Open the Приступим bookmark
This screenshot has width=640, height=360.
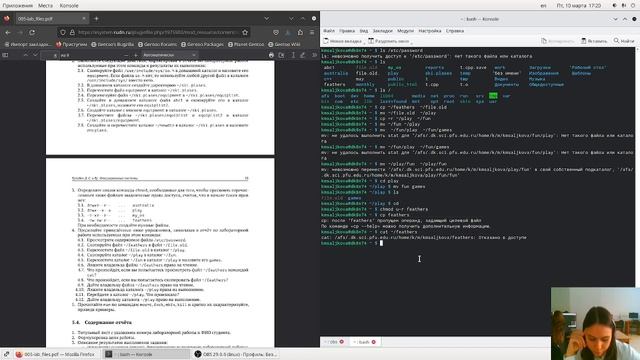pos(71,44)
